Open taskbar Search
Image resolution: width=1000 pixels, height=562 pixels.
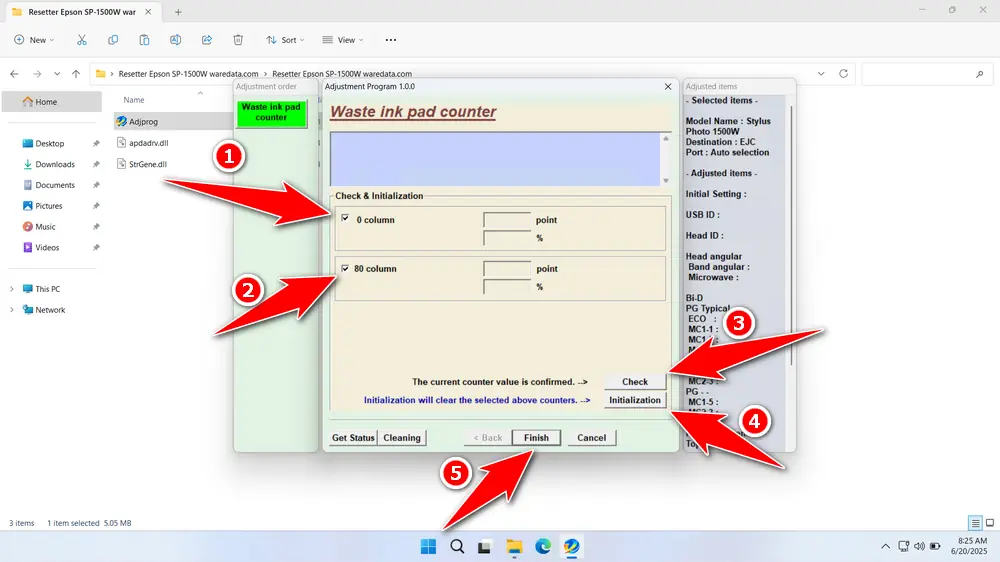coord(457,547)
